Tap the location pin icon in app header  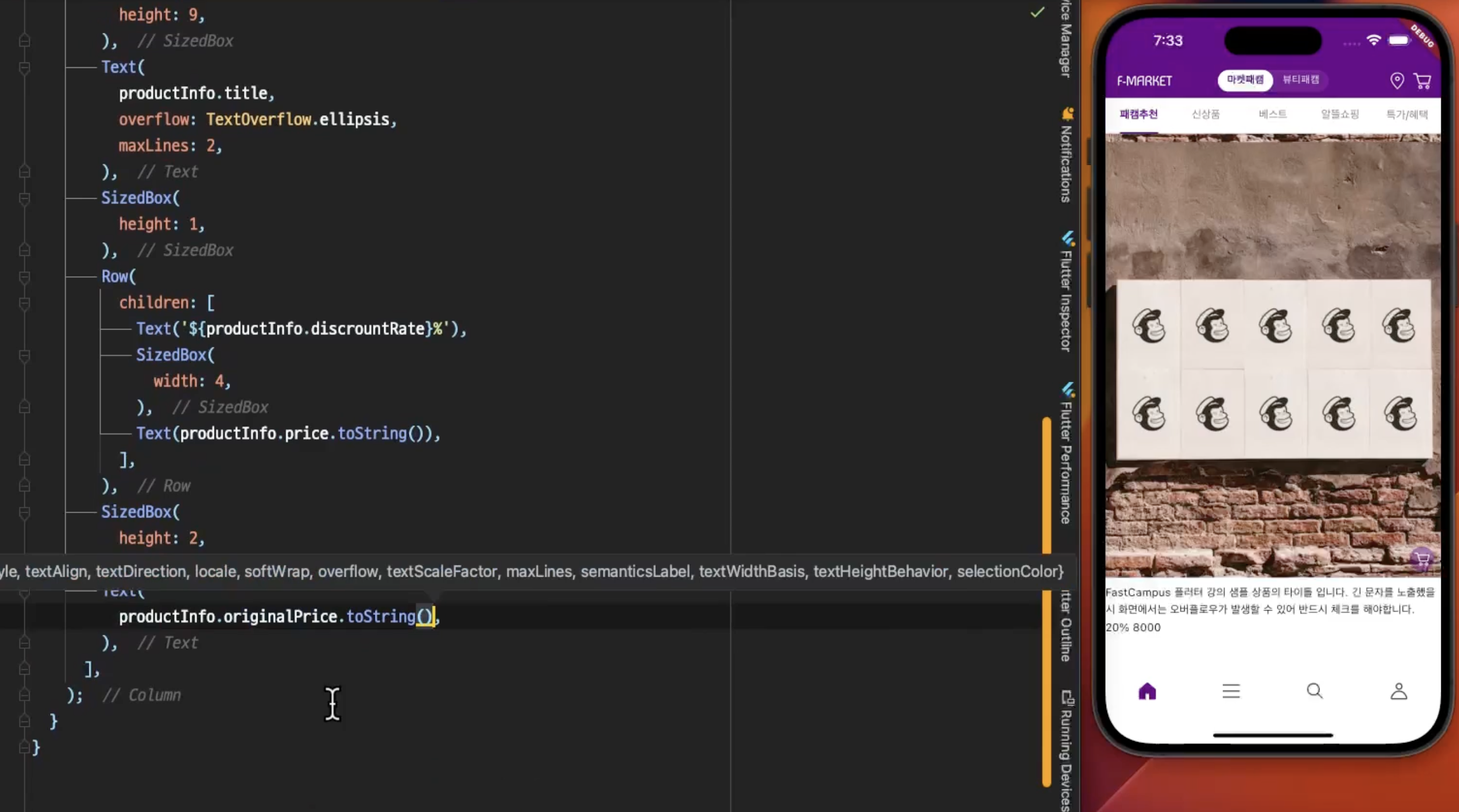click(x=1397, y=80)
